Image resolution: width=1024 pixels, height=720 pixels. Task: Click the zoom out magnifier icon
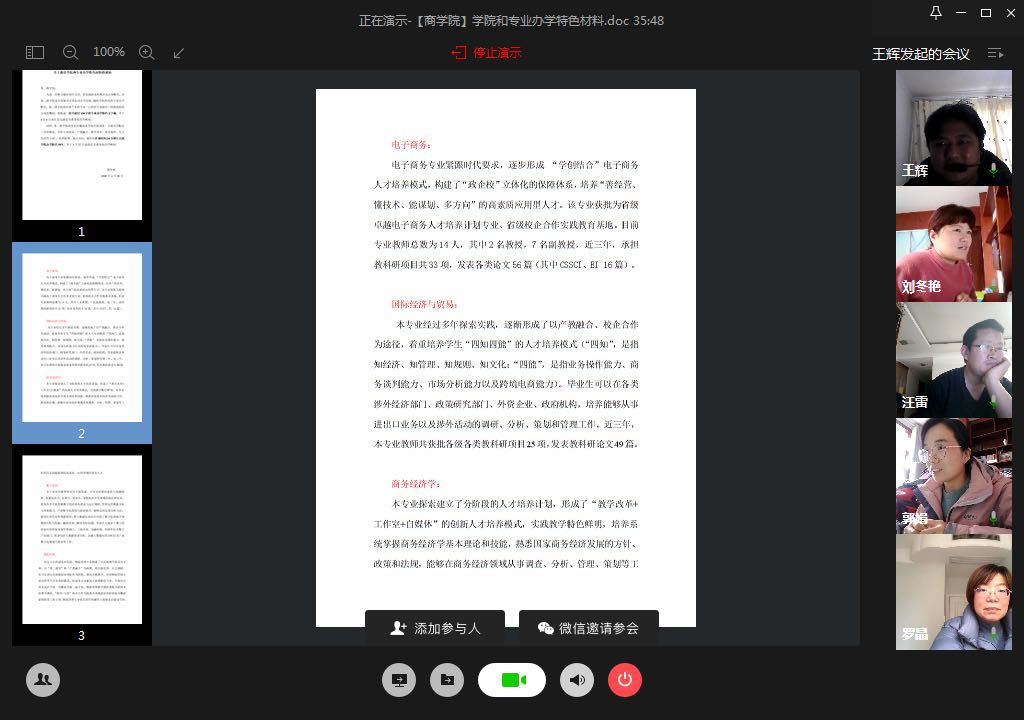click(70, 52)
